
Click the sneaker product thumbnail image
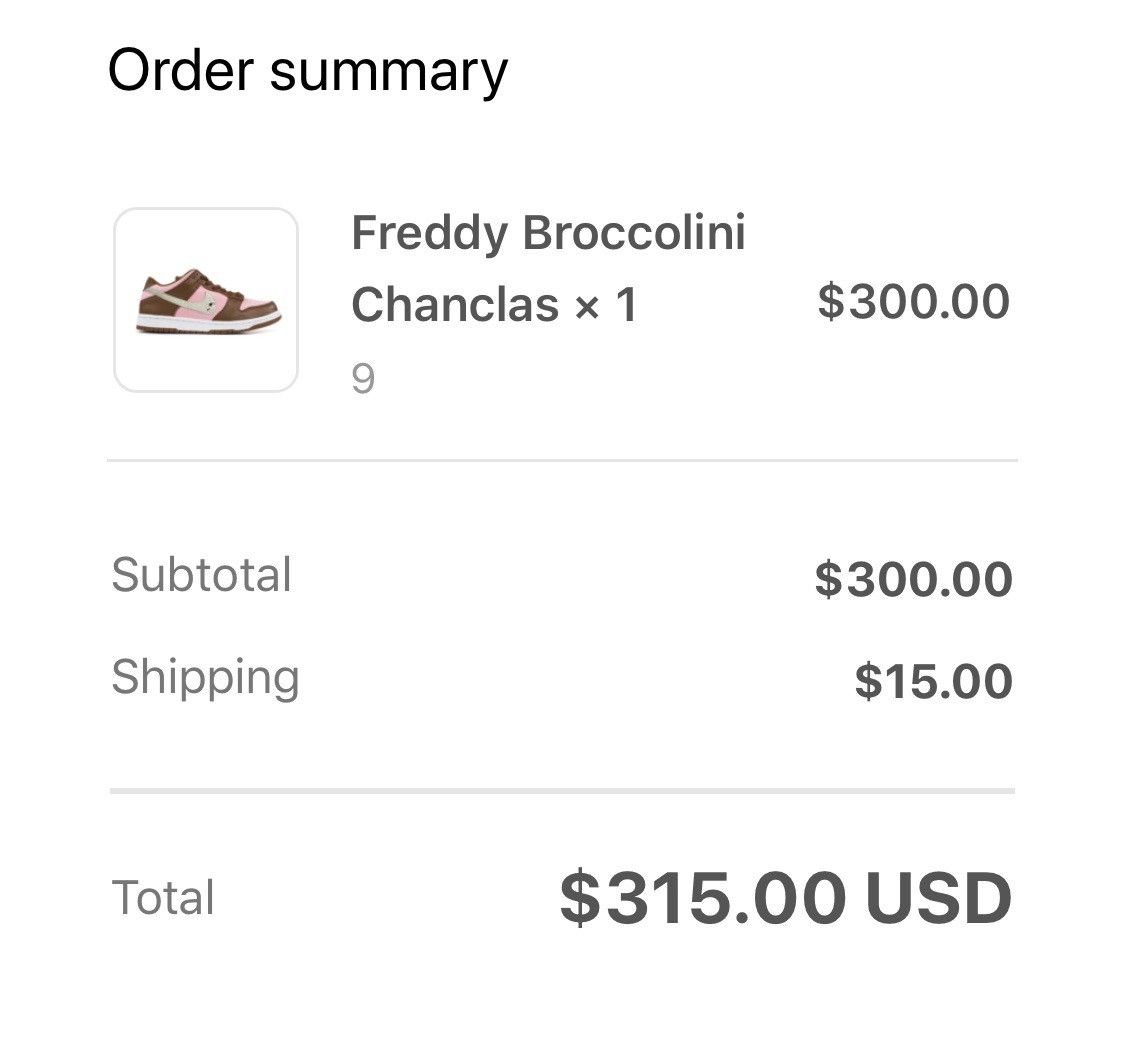206,300
